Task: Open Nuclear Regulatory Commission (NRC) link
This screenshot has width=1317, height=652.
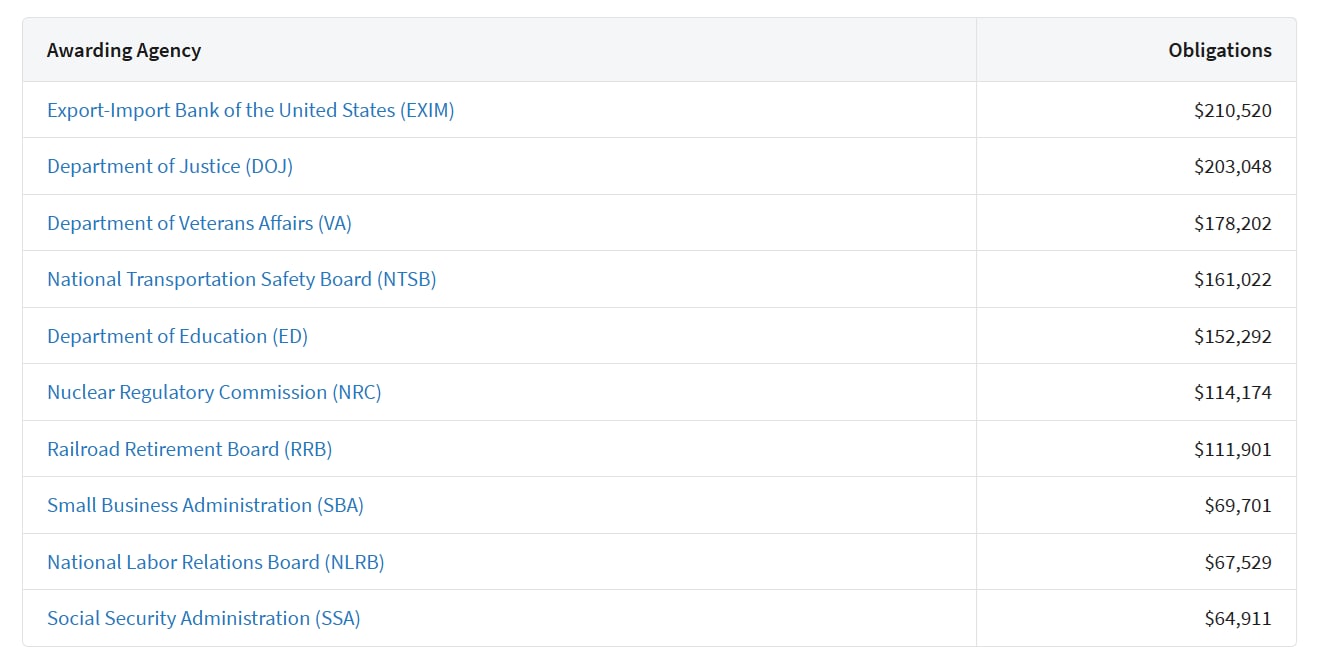Action: click(x=214, y=392)
